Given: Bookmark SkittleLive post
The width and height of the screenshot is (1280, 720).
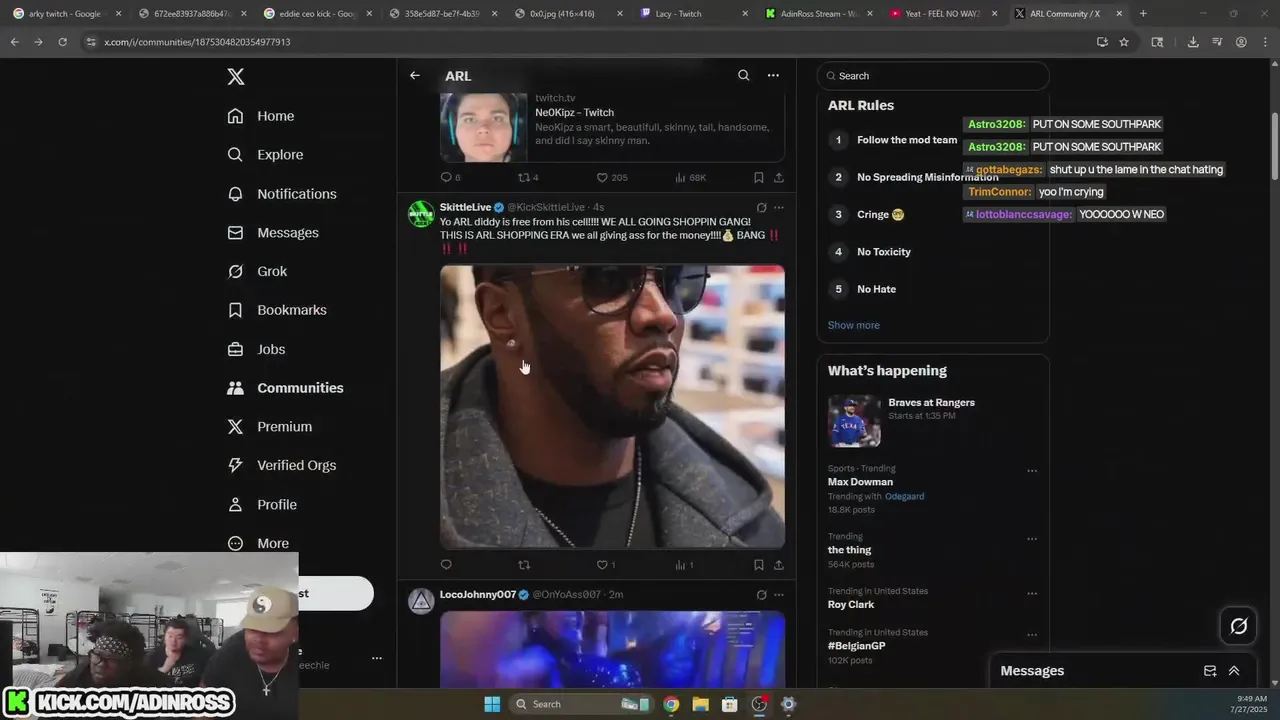Looking at the screenshot, I should 759,565.
